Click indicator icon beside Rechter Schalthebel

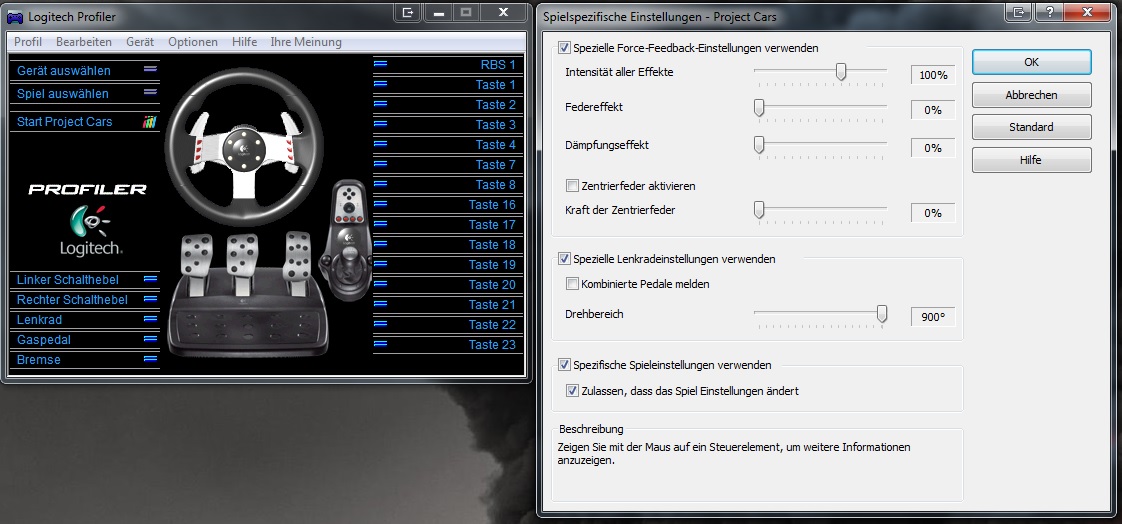[x=150, y=299]
